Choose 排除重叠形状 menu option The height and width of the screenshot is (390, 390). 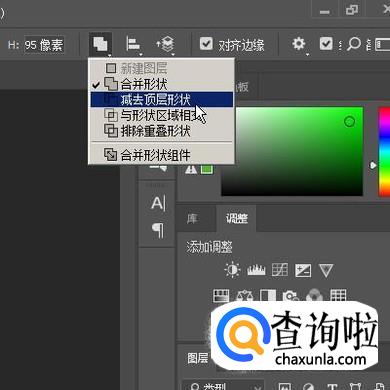162,131
